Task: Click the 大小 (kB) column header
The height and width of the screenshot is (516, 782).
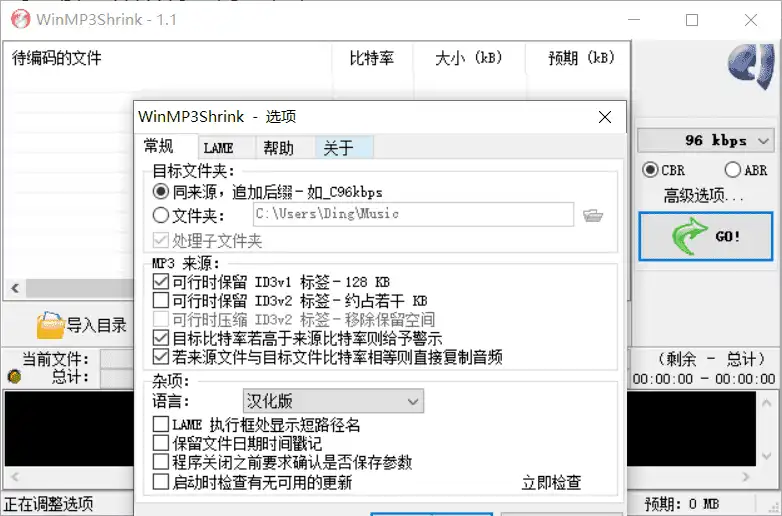Action: point(469,58)
